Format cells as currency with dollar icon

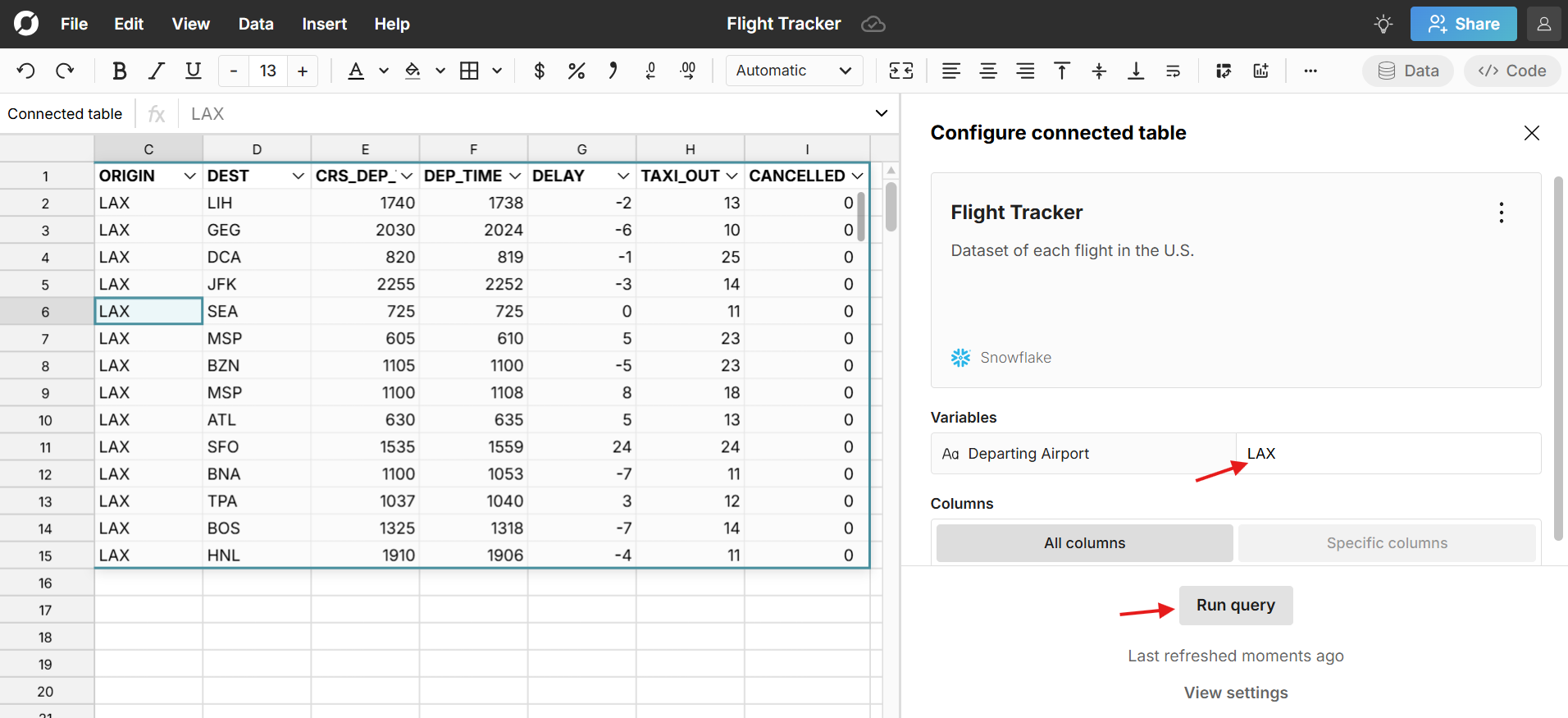point(539,71)
